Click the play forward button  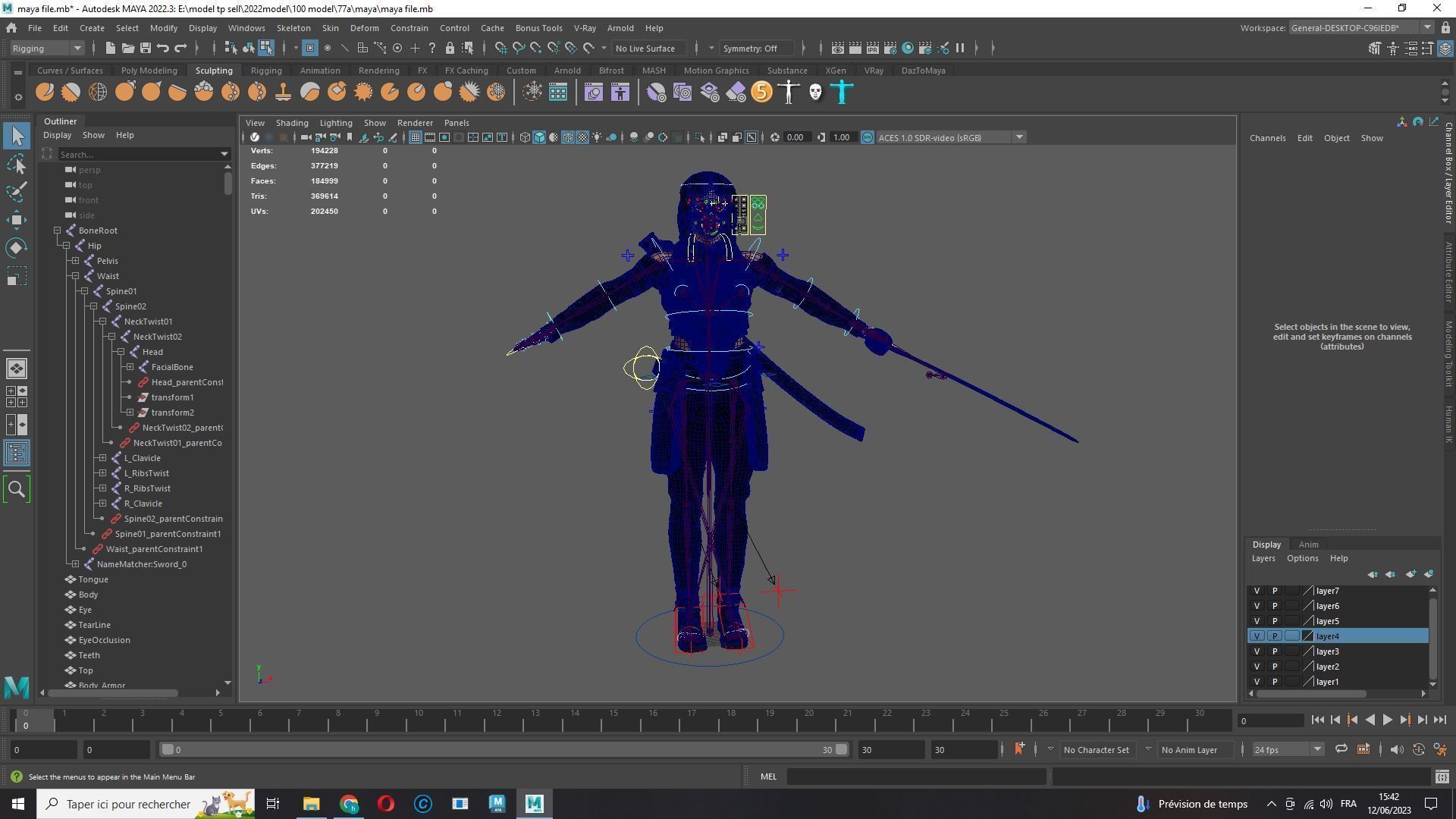click(x=1387, y=720)
